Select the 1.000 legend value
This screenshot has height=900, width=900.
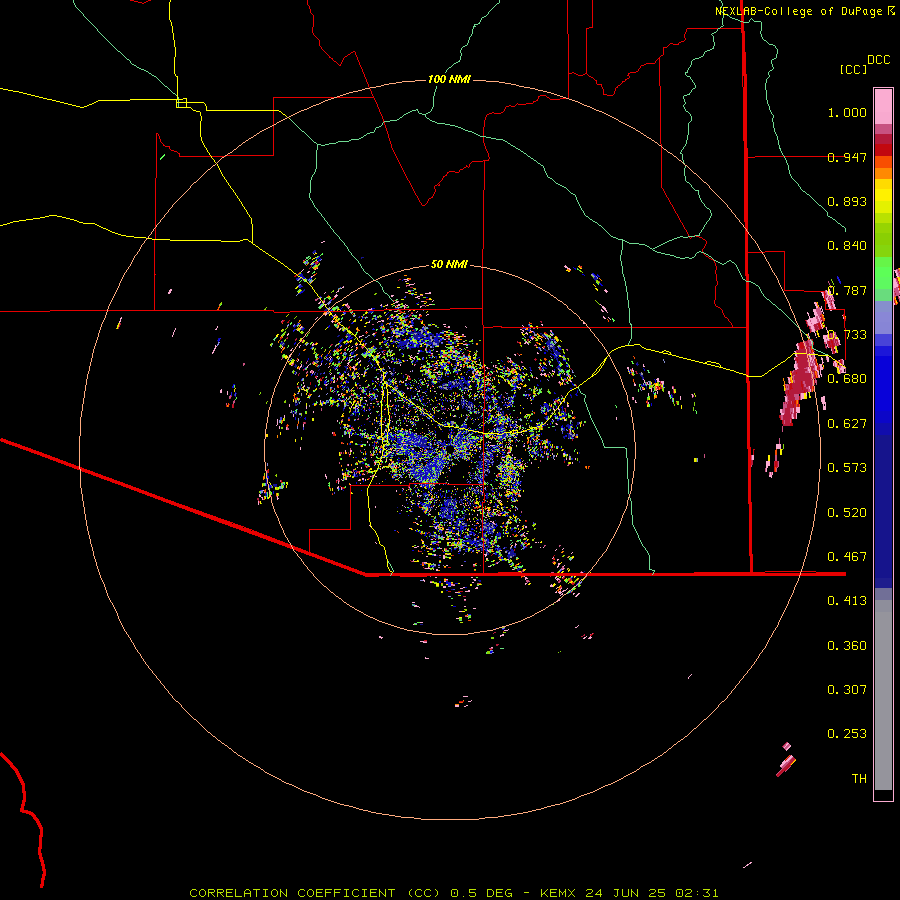[847, 112]
